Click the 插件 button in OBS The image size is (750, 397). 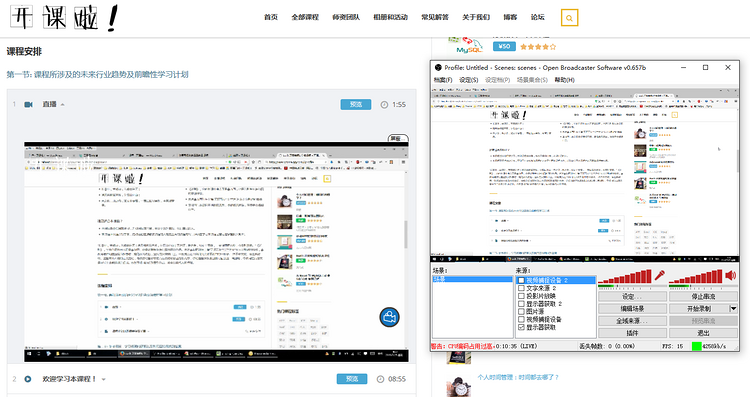point(632,333)
